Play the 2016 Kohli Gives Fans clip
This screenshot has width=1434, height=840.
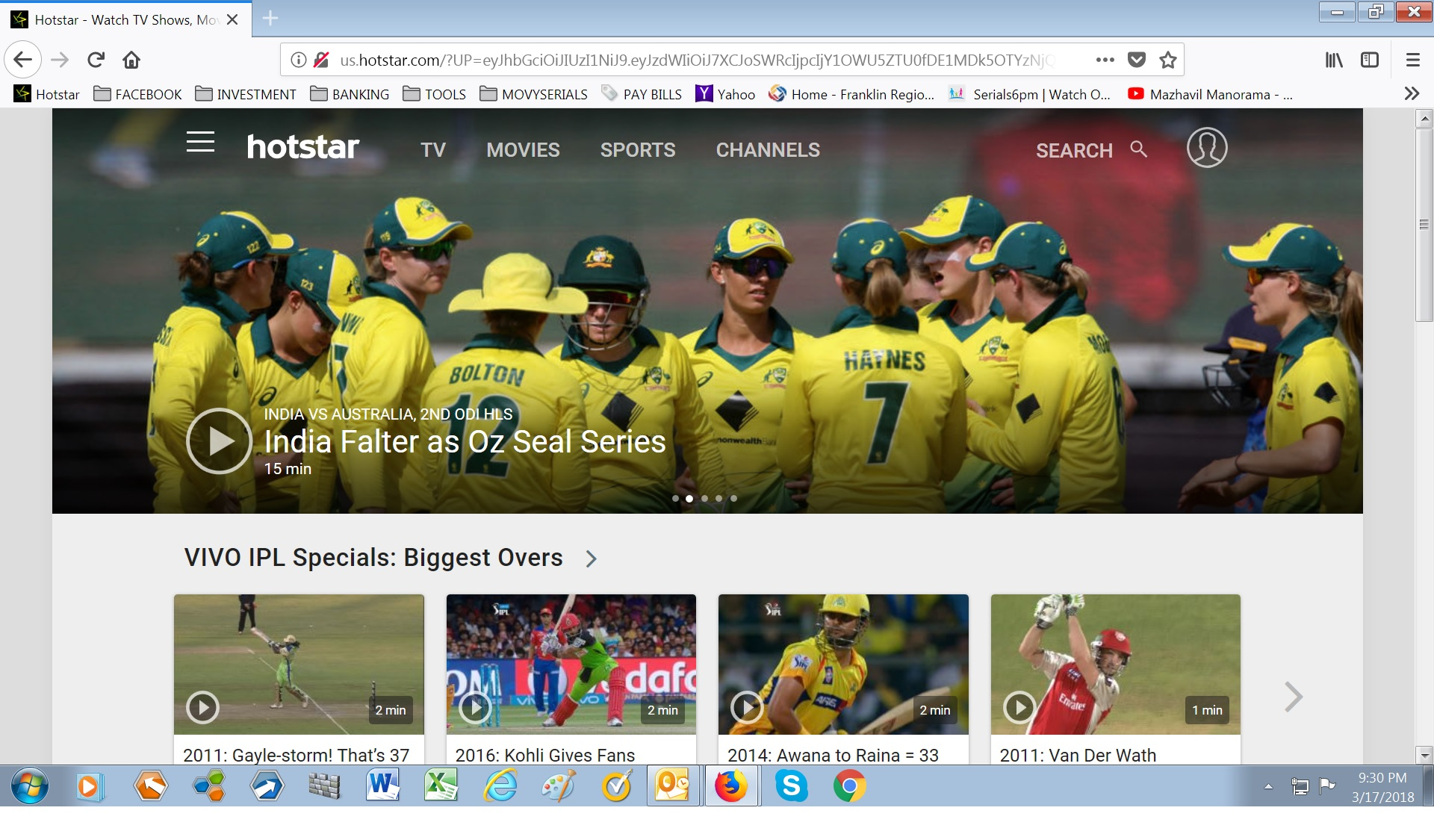(x=475, y=707)
